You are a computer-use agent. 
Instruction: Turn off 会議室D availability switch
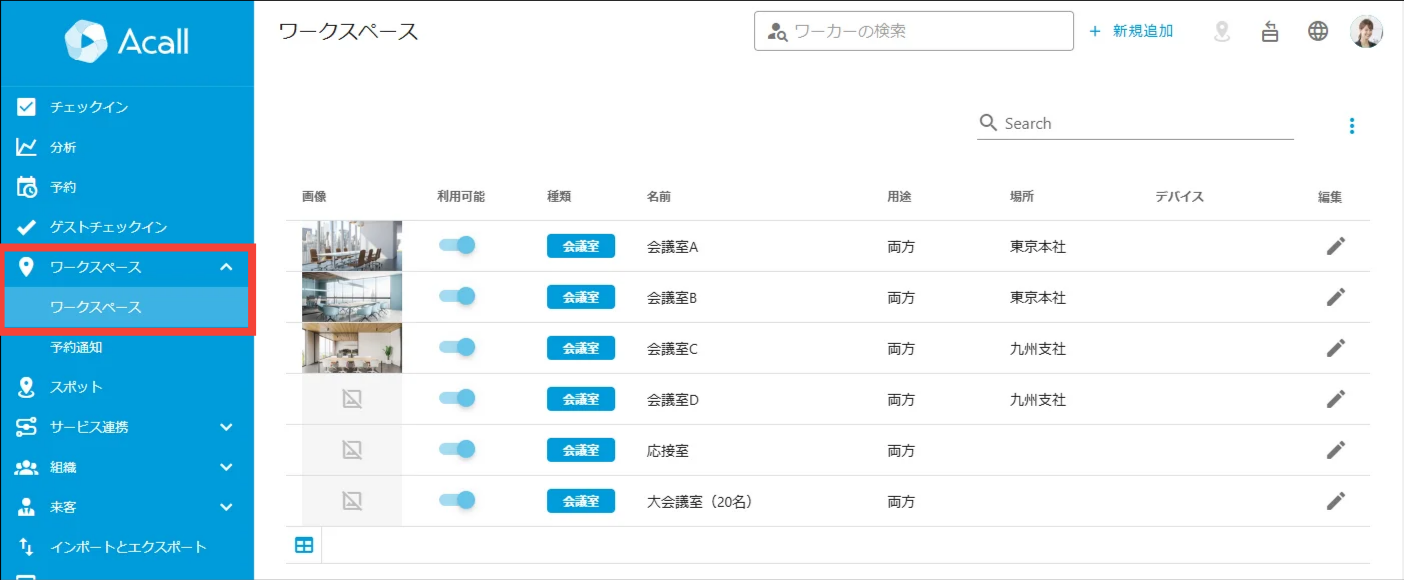point(457,398)
